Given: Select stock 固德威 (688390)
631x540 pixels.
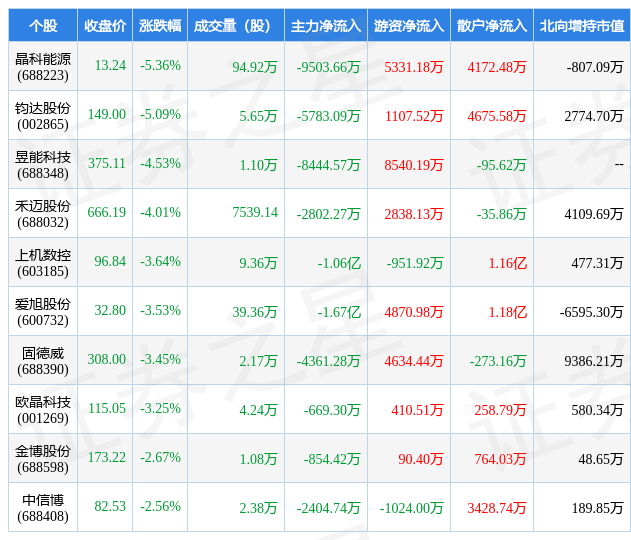Looking at the screenshot, I should [43, 361].
